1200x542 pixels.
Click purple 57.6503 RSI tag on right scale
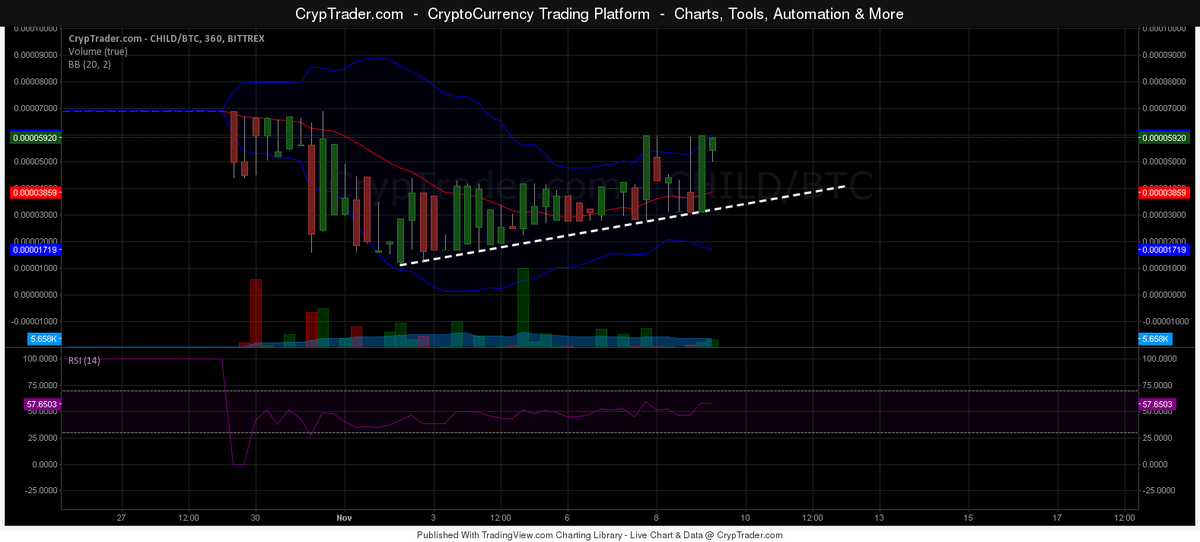1158,404
